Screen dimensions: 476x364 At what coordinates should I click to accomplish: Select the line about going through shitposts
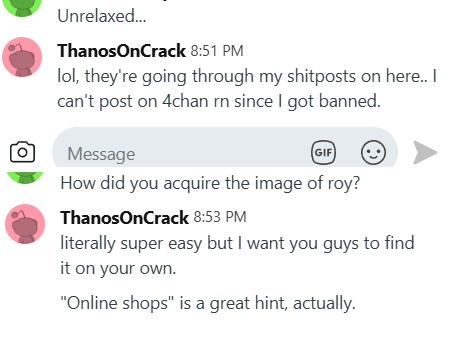tap(247, 76)
